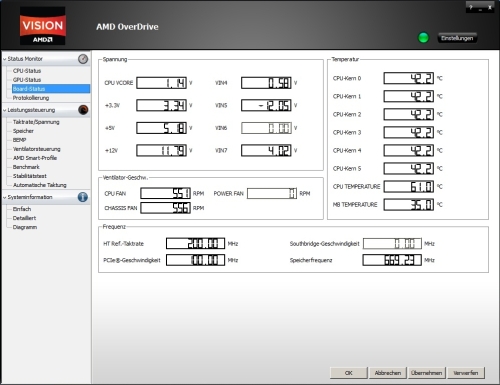Screen dimensions: 500x385
Task: Open the Stabilitätstest page
Action: tap(29, 176)
